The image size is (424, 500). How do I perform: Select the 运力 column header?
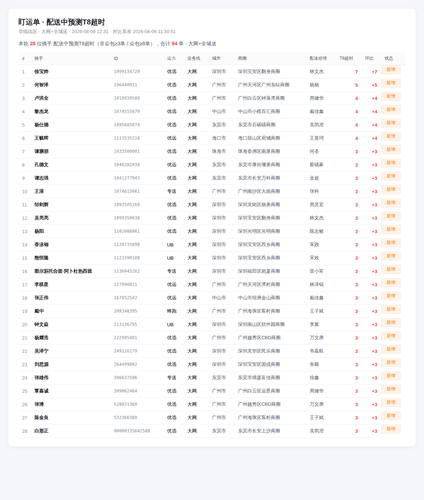click(x=171, y=58)
